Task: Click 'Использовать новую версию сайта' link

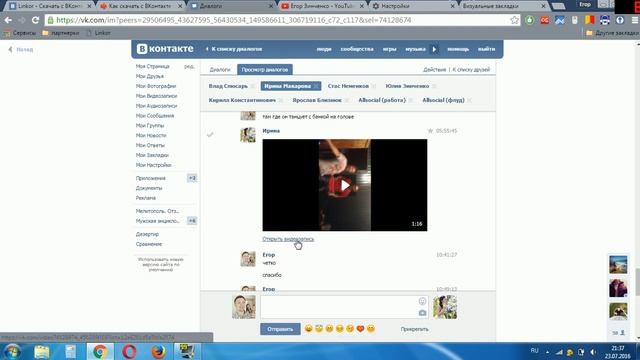Action: (161, 264)
